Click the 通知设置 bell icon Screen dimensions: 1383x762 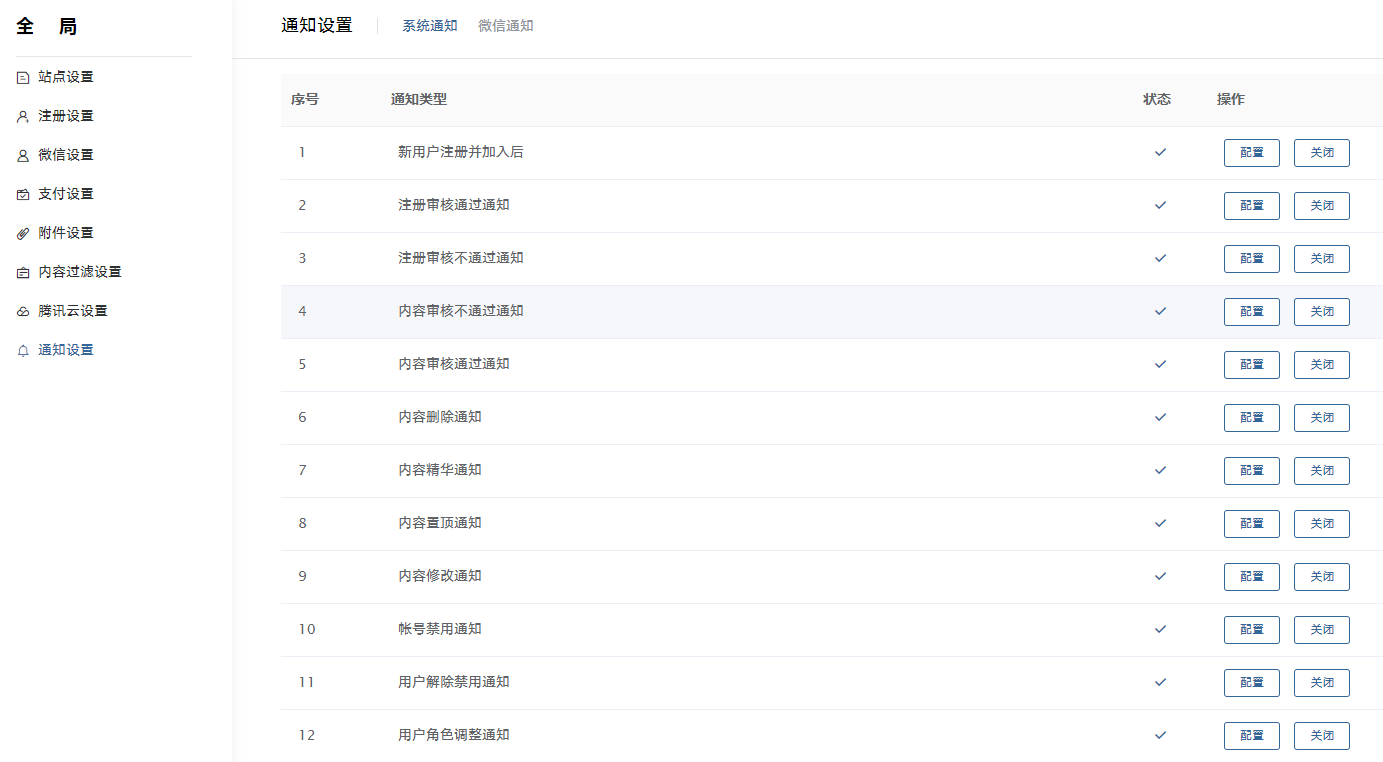click(x=23, y=351)
